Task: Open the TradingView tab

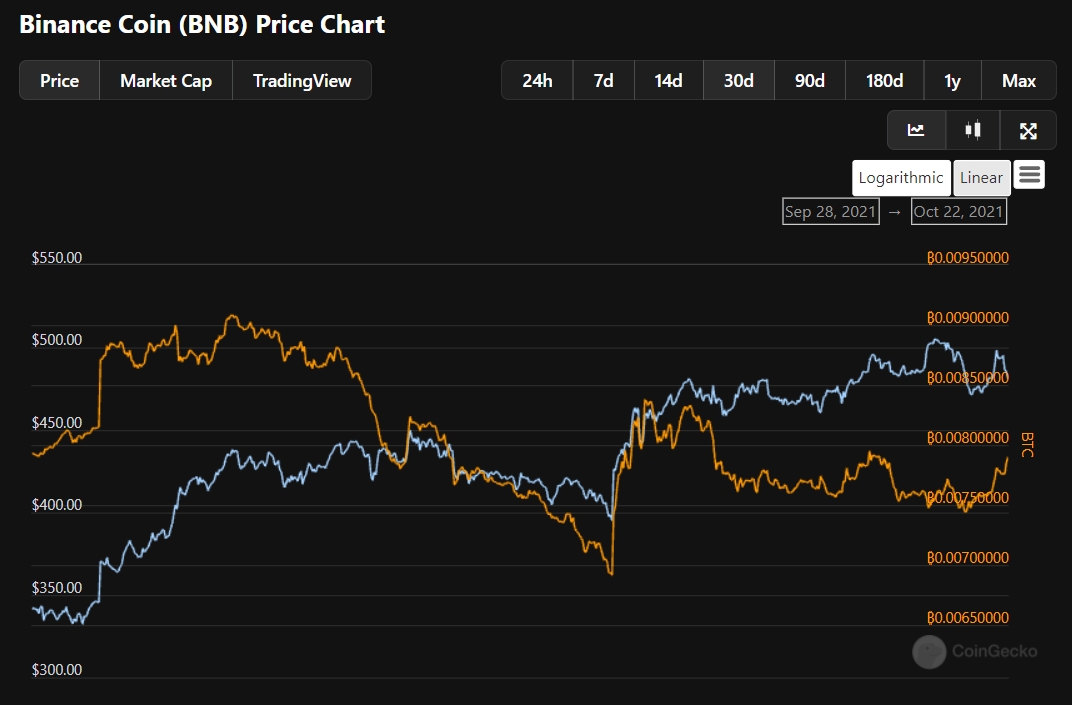Action: [302, 81]
